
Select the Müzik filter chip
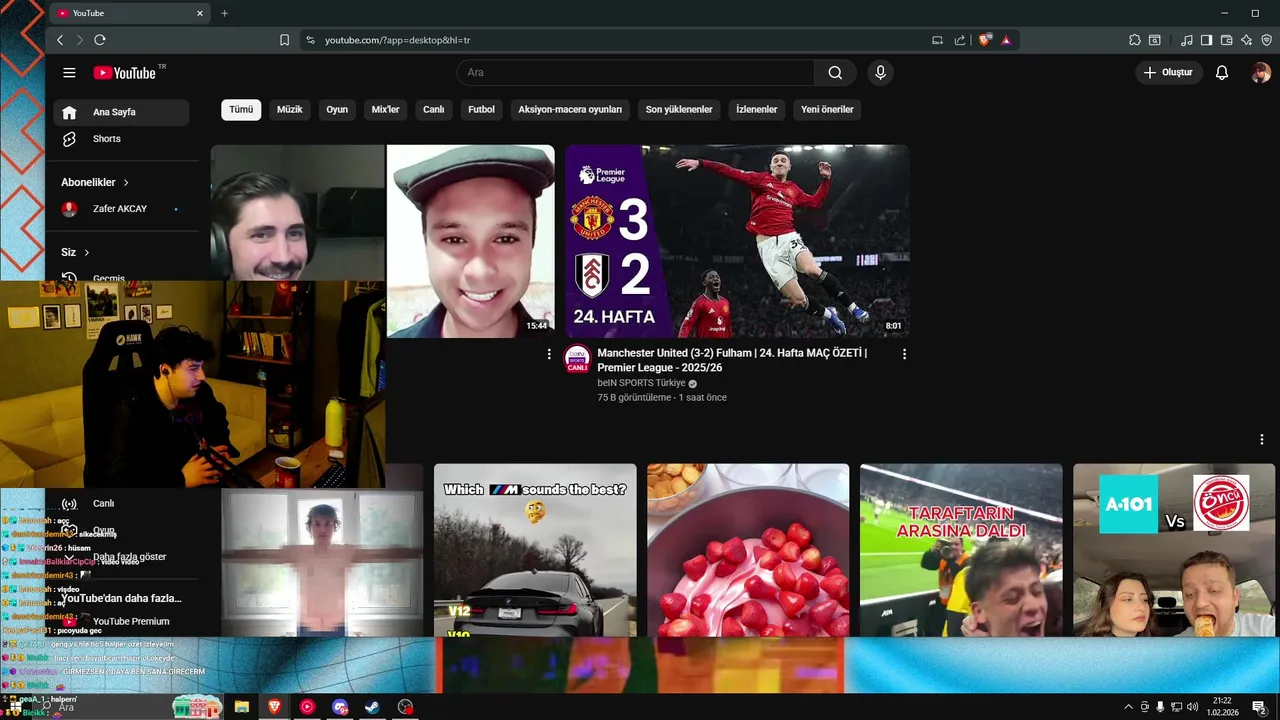pyautogui.click(x=289, y=109)
